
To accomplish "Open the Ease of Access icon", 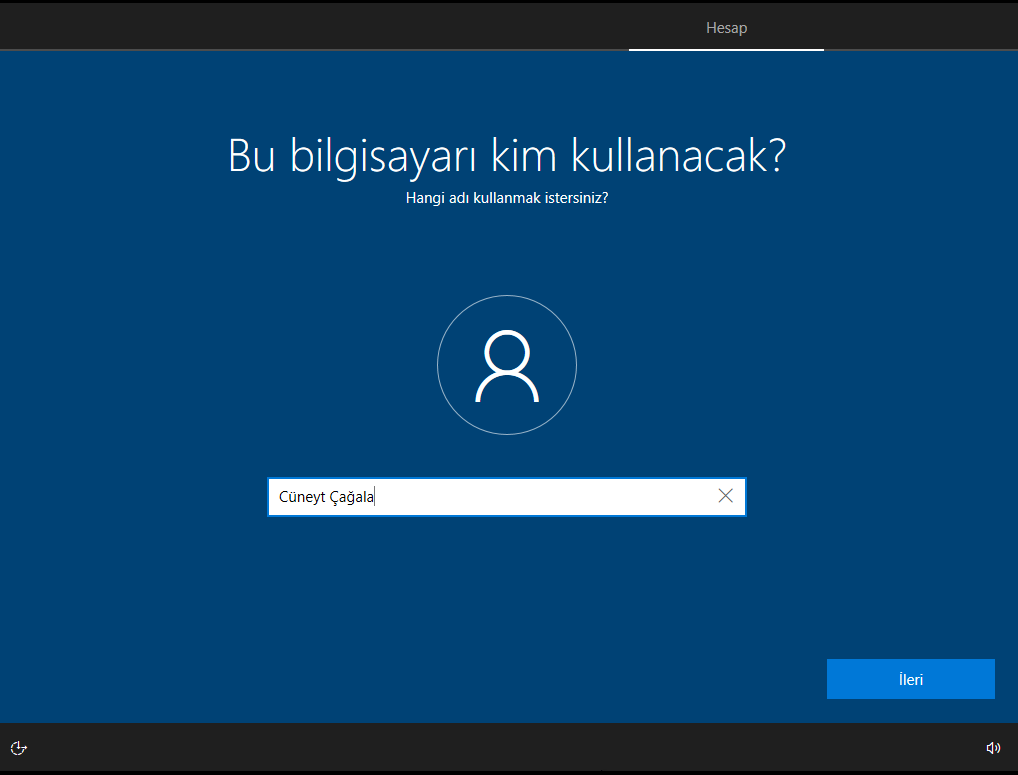I will click(18, 748).
